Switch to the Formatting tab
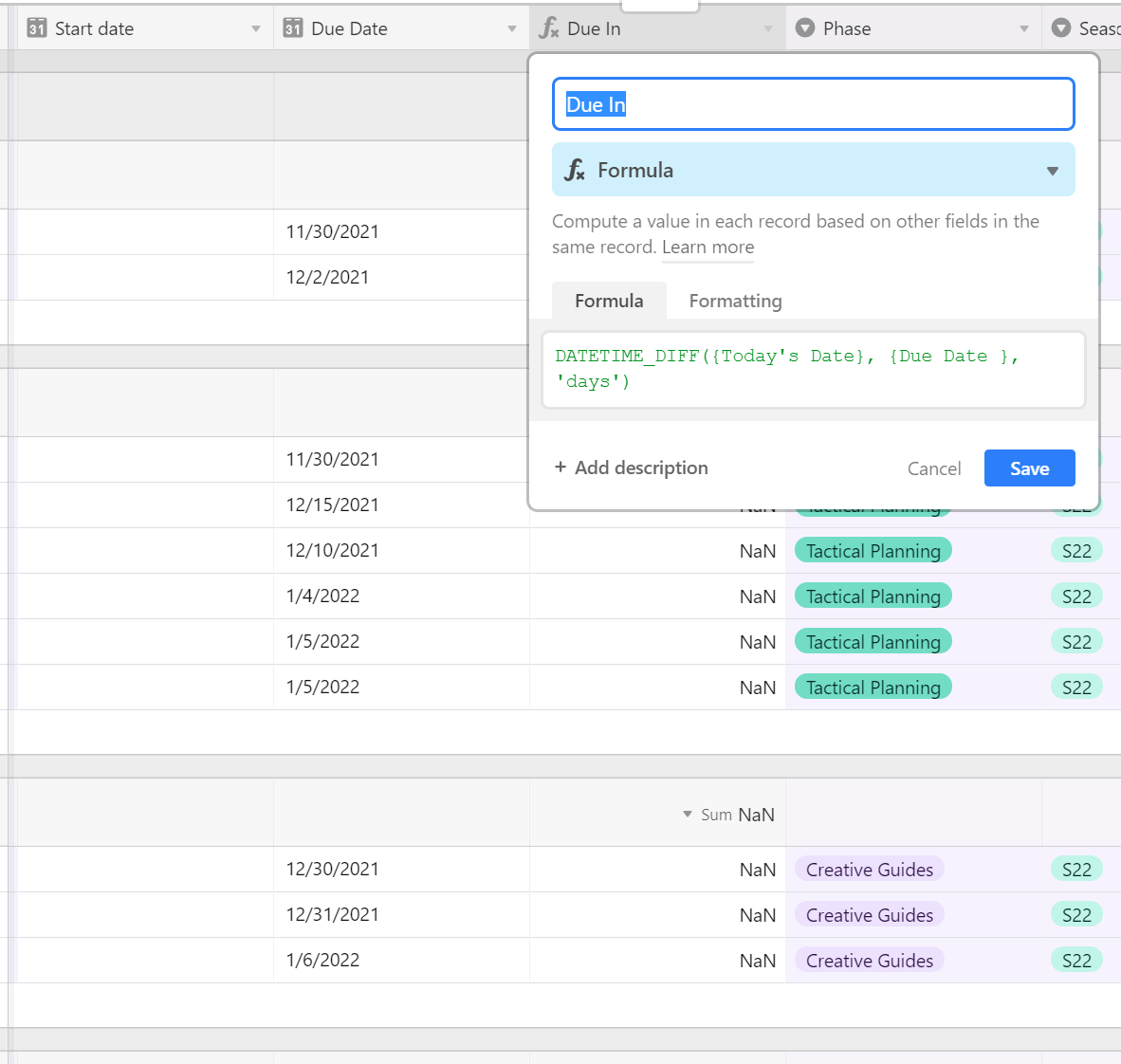This screenshot has width=1121, height=1064. (735, 301)
